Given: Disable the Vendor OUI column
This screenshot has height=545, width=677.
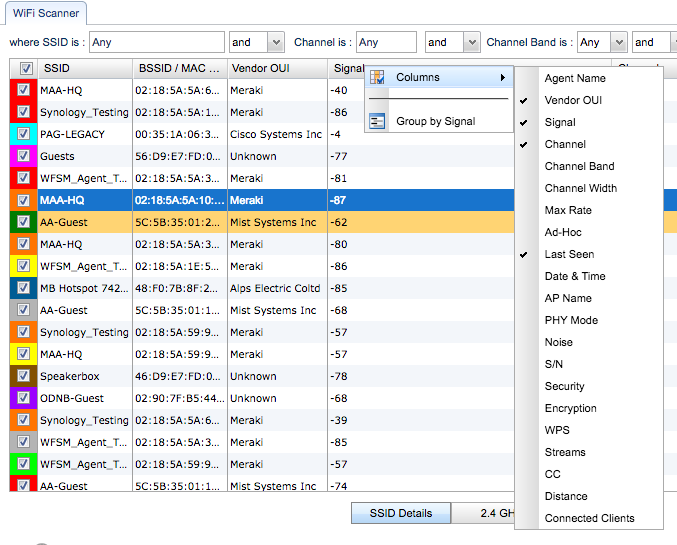Looking at the screenshot, I should click(x=573, y=100).
